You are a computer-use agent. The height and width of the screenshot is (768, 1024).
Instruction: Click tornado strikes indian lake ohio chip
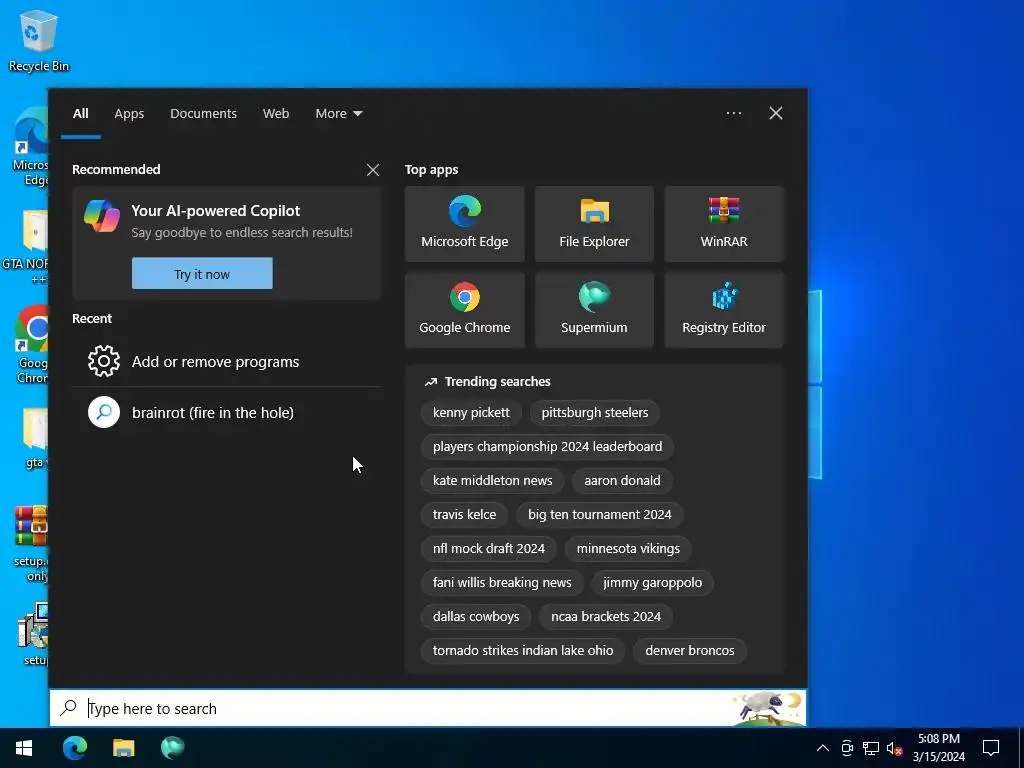pos(523,650)
